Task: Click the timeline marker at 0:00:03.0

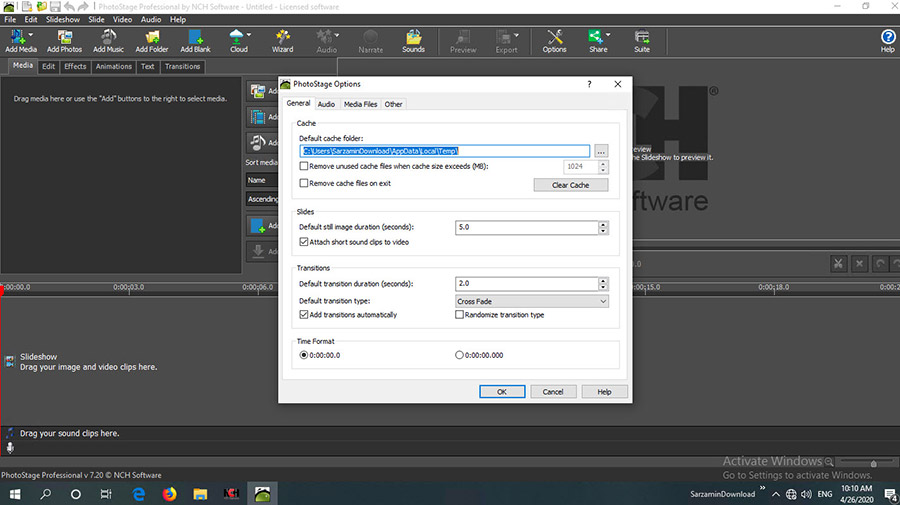Action: pyautogui.click(x=129, y=287)
